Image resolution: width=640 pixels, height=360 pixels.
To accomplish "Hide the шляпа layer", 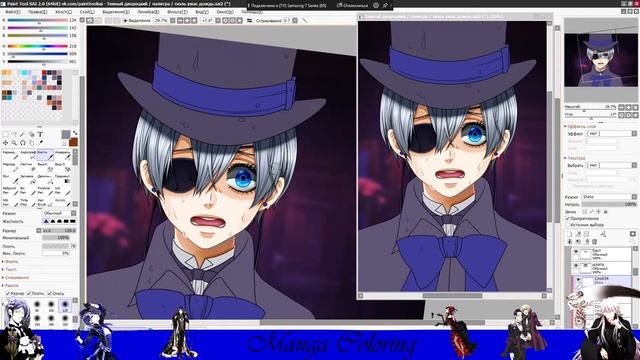I will tap(576, 266).
